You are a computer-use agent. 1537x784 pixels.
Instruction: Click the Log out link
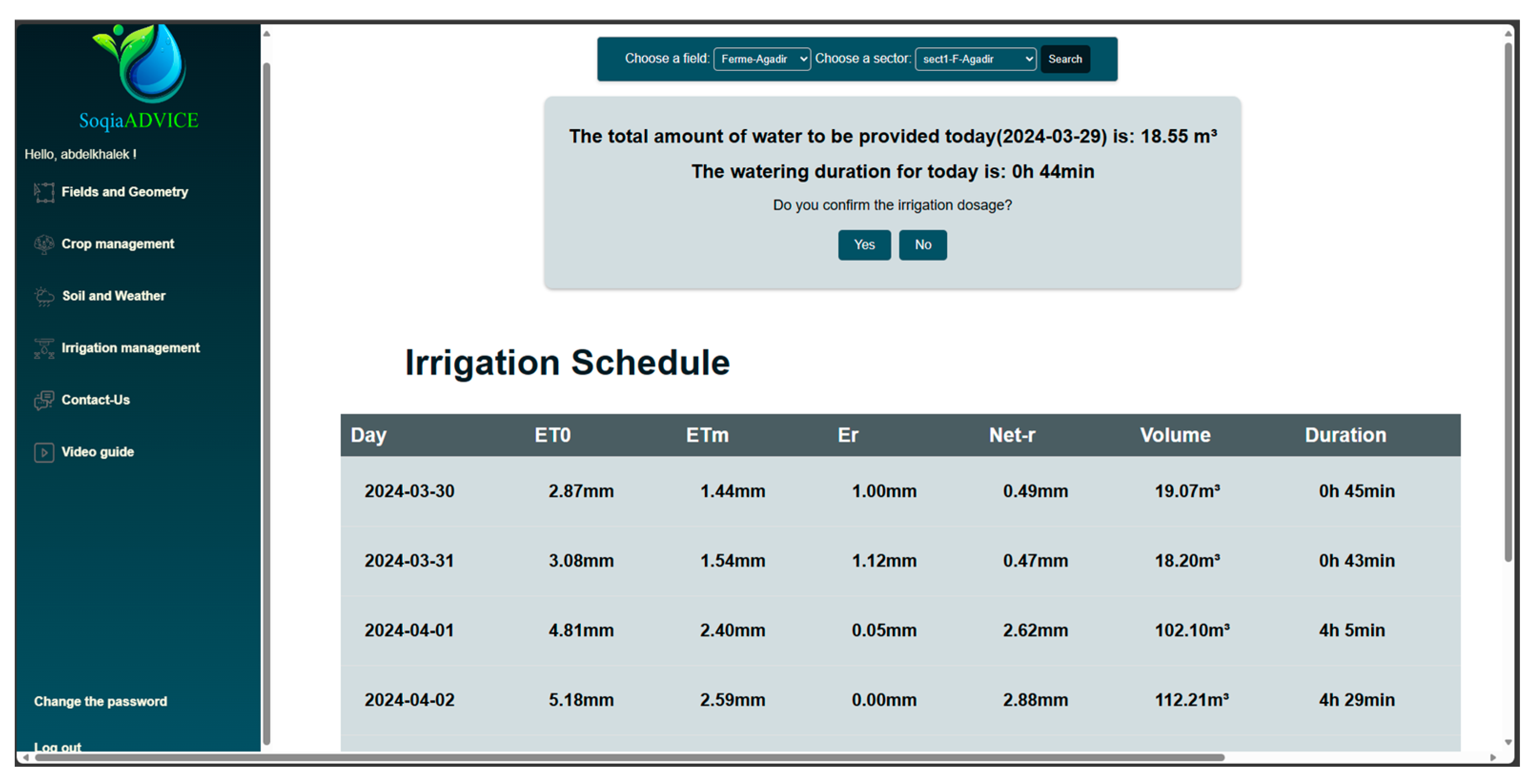(x=57, y=746)
